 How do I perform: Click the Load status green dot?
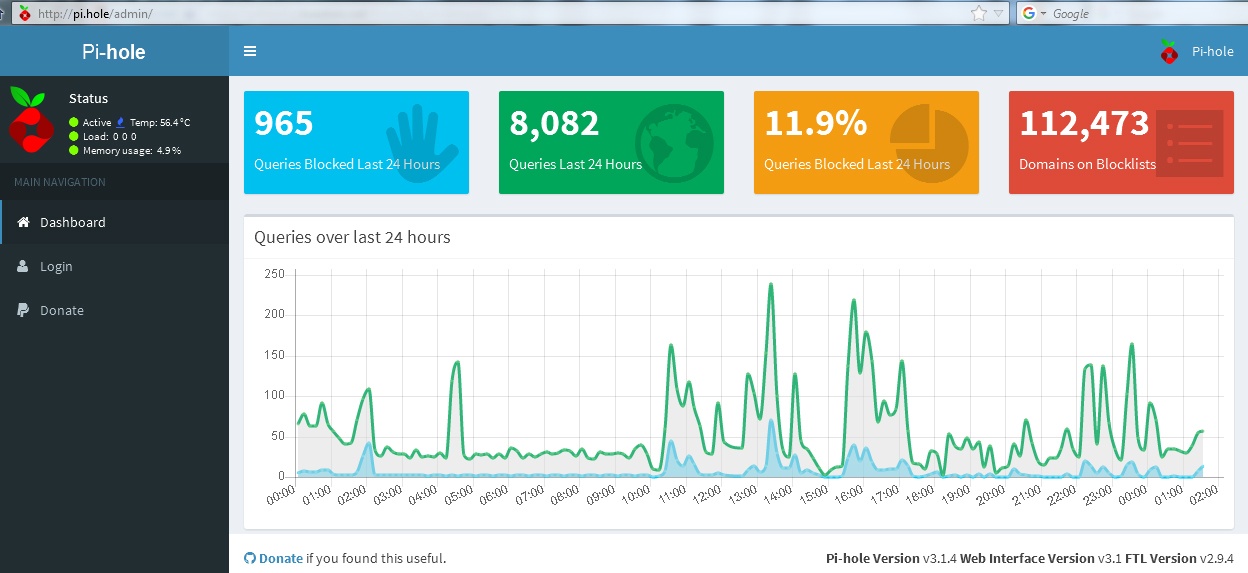[74, 136]
